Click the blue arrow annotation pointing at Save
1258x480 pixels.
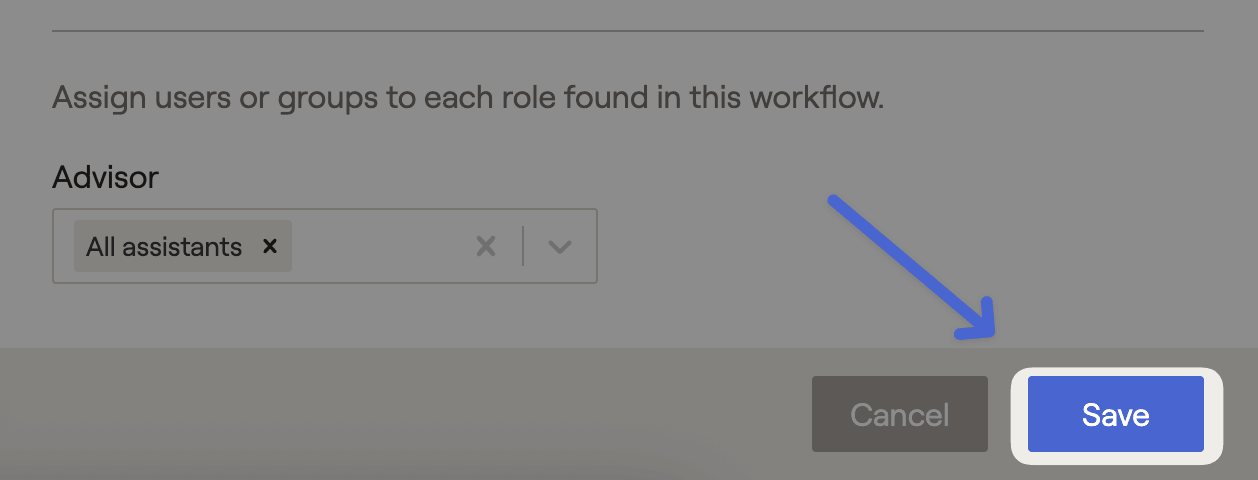[912, 268]
